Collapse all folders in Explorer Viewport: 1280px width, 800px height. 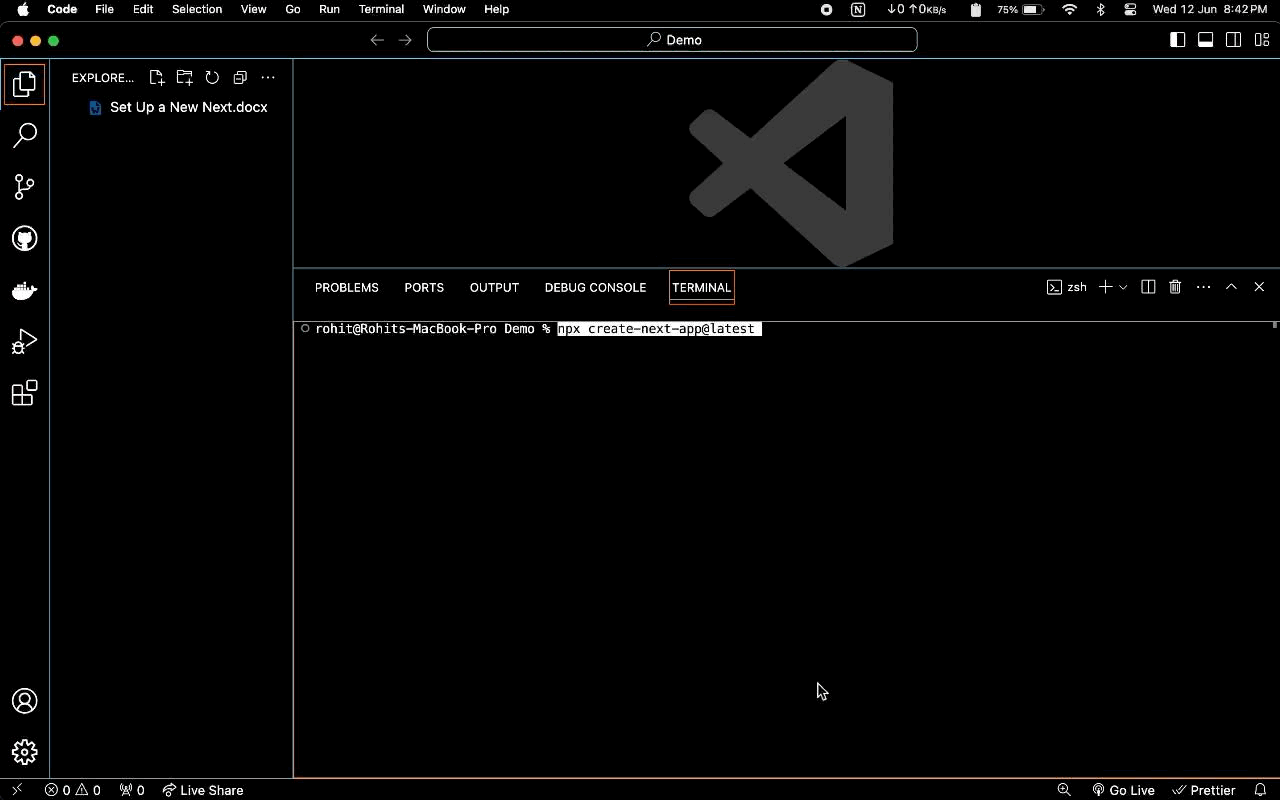240,77
